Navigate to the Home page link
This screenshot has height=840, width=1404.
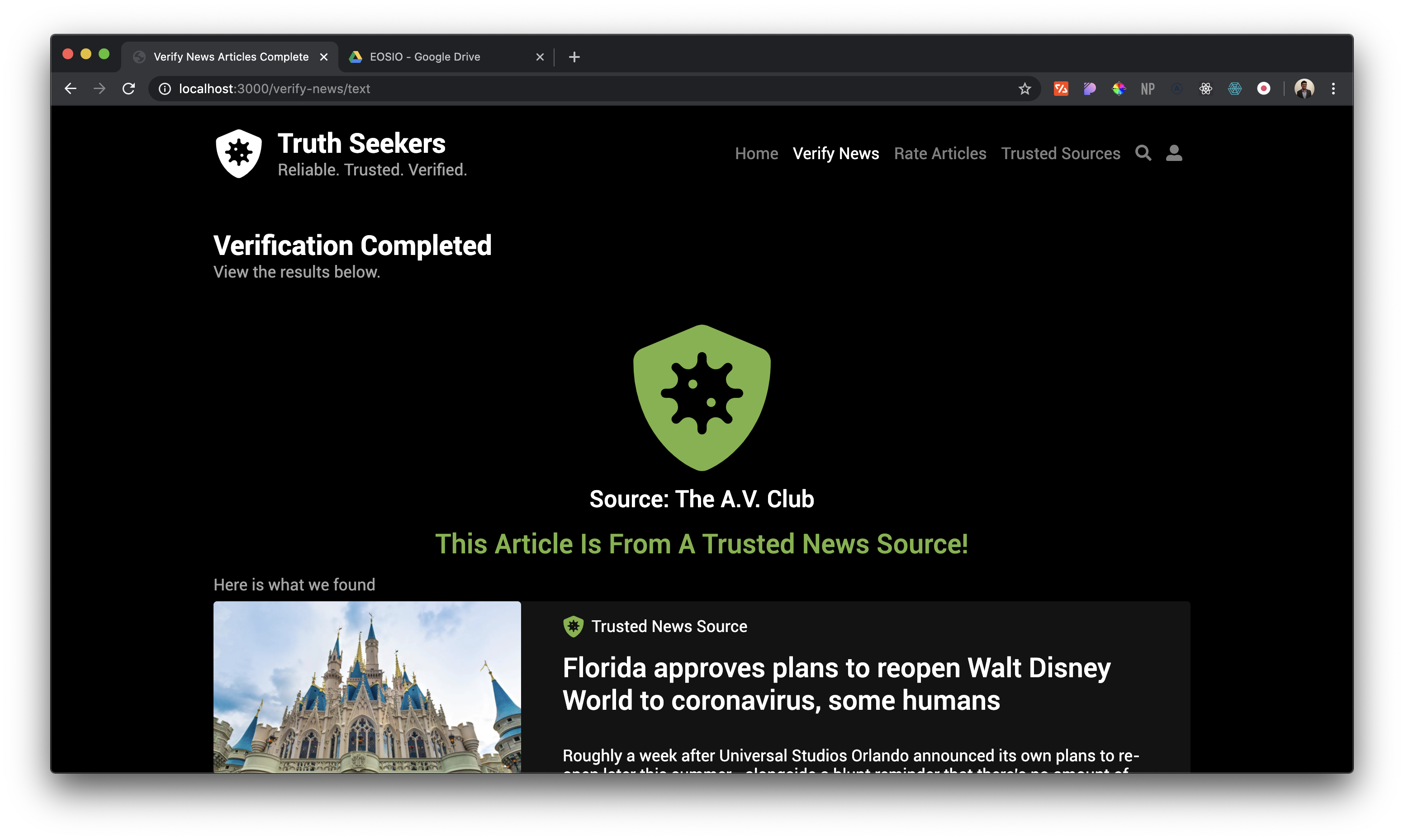[756, 153]
